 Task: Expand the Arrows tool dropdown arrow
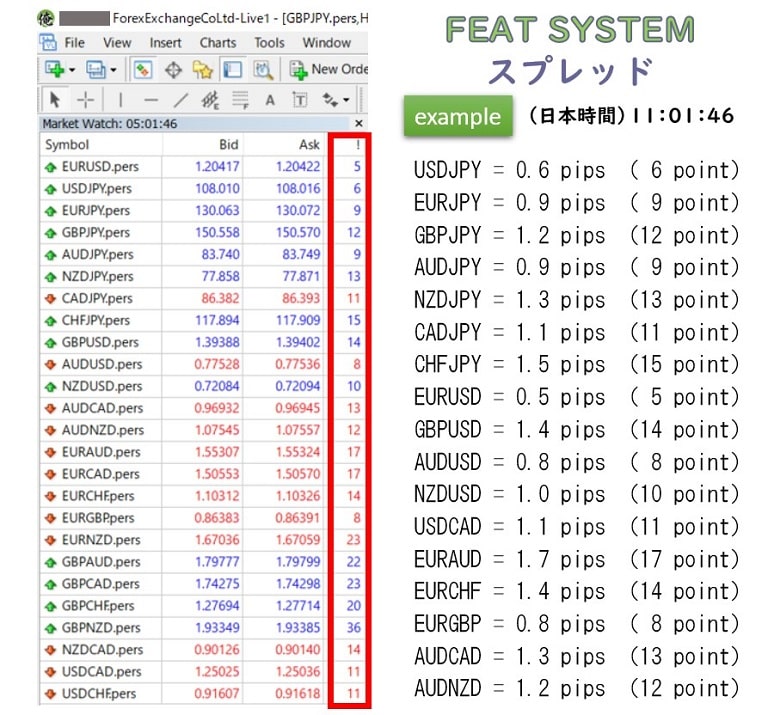click(346, 100)
